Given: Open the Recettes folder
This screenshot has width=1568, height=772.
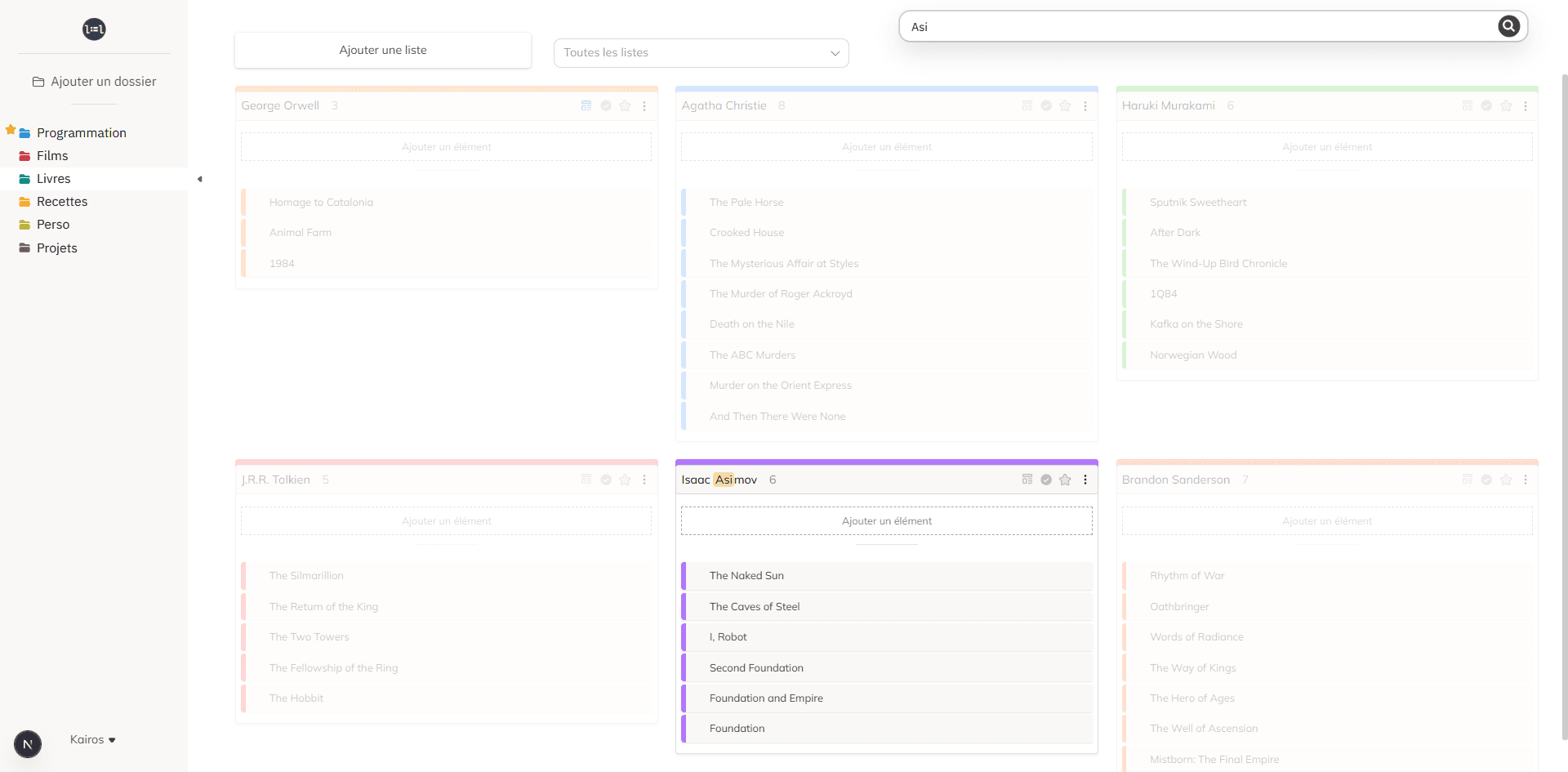Looking at the screenshot, I should (x=62, y=202).
